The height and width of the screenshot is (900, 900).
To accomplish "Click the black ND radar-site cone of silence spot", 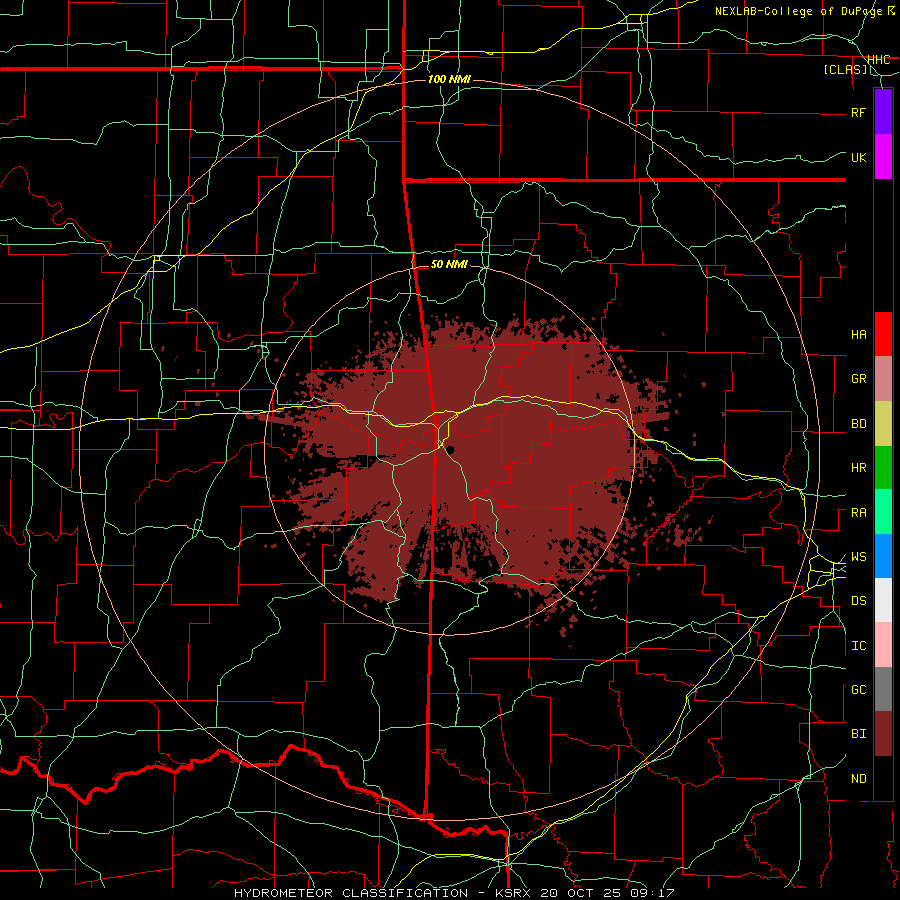I will 450,450.
